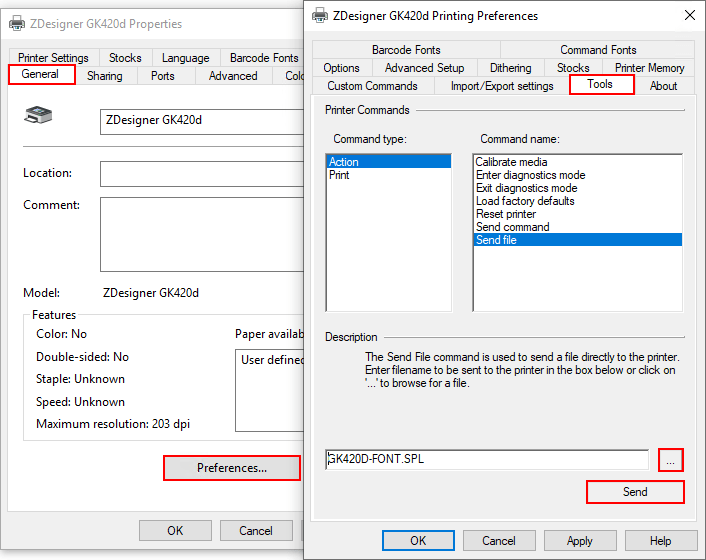Screen dimensions: 706x560
Task: Select Send file command
Action: [578, 240]
